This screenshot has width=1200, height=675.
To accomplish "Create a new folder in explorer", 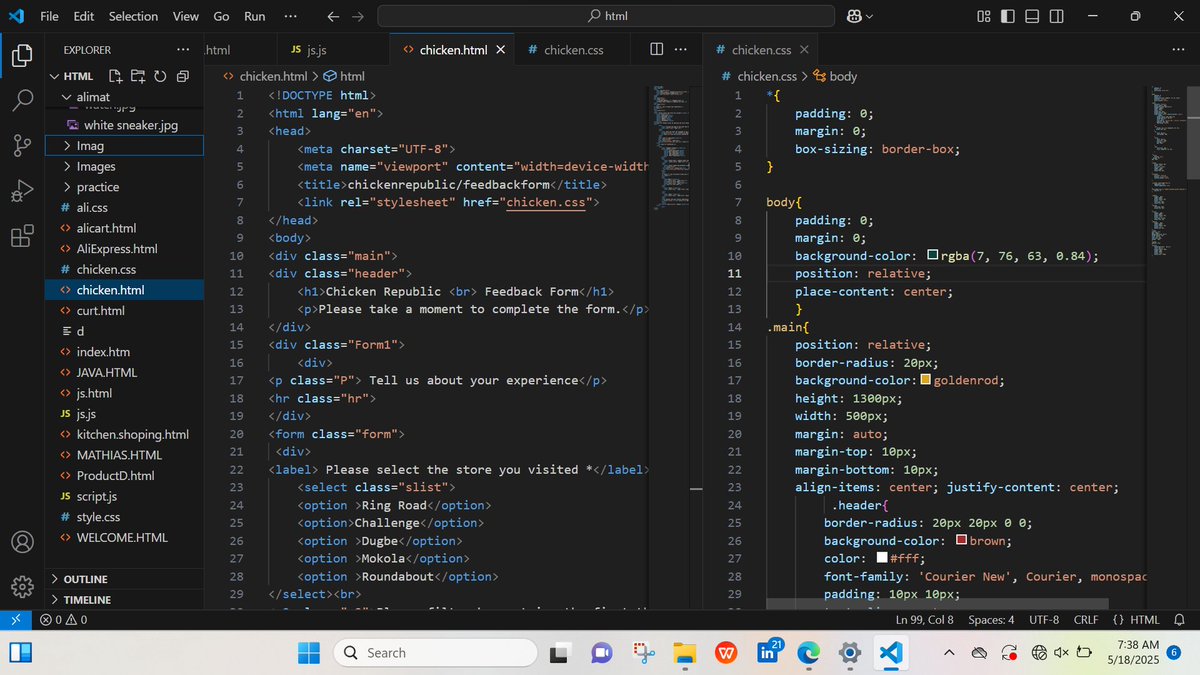I will tap(137, 76).
